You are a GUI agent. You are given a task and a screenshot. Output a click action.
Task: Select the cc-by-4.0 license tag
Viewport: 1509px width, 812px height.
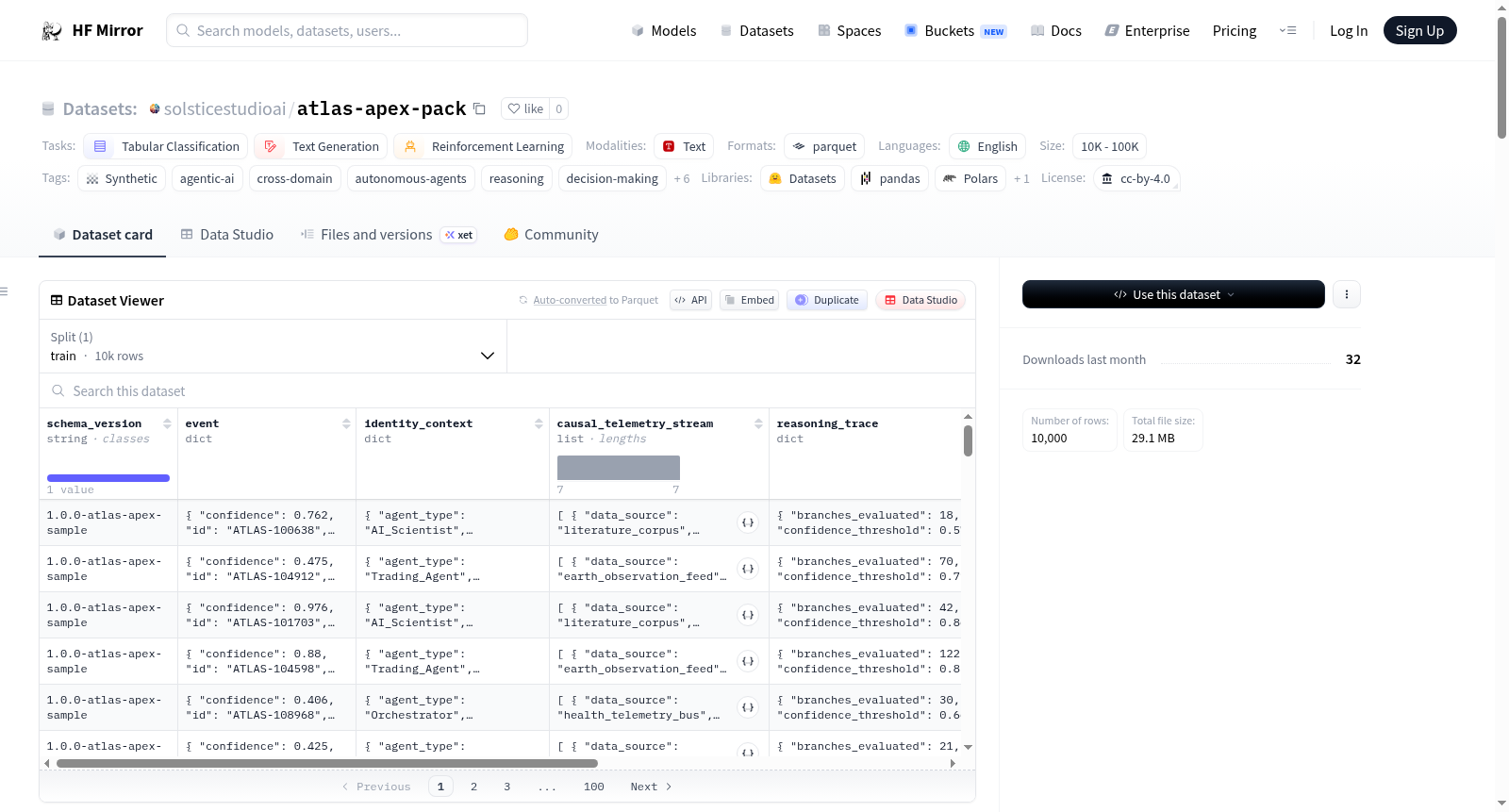click(x=1136, y=179)
